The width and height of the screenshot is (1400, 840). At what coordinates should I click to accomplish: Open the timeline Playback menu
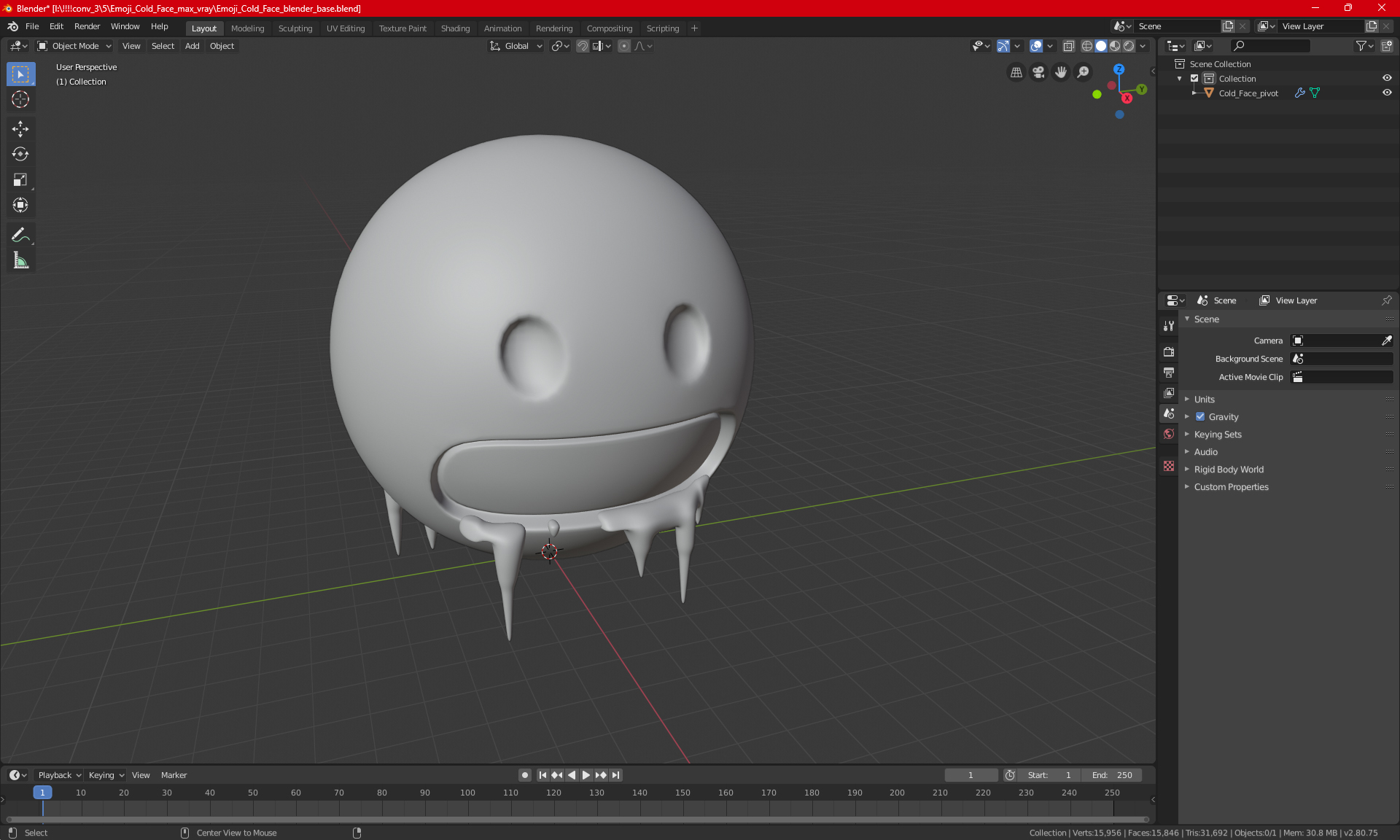[x=59, y=775]
